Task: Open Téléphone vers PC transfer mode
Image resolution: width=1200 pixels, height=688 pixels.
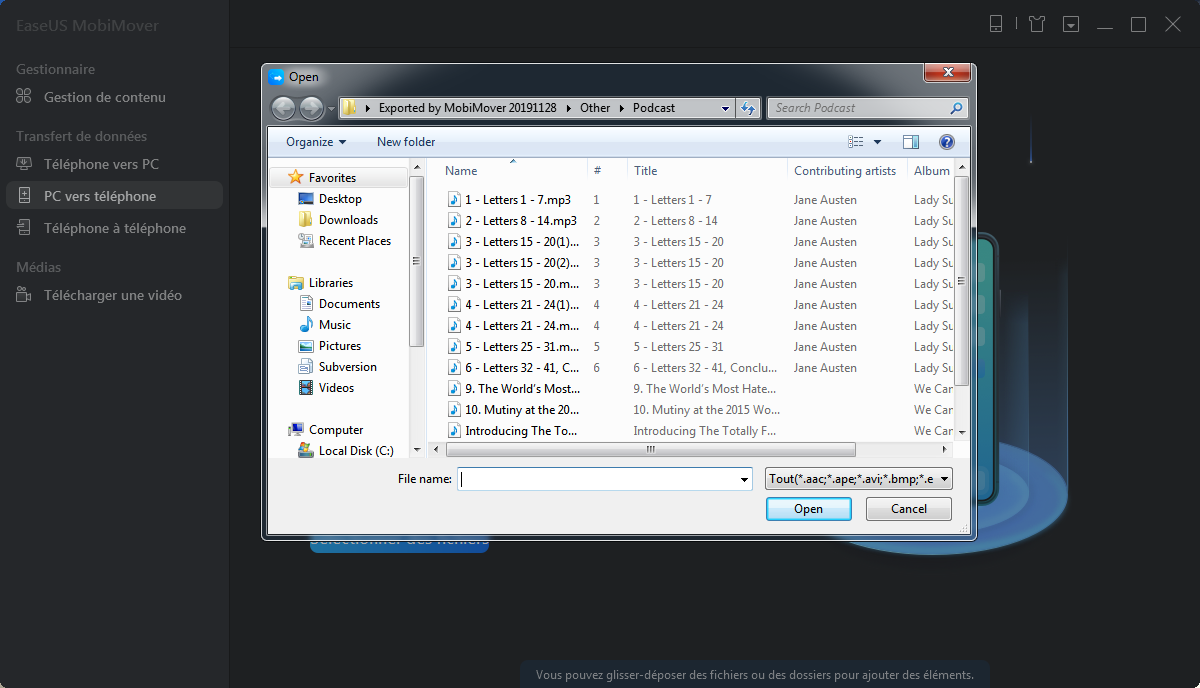Action: pyautogui.click(x=100, y=163)
